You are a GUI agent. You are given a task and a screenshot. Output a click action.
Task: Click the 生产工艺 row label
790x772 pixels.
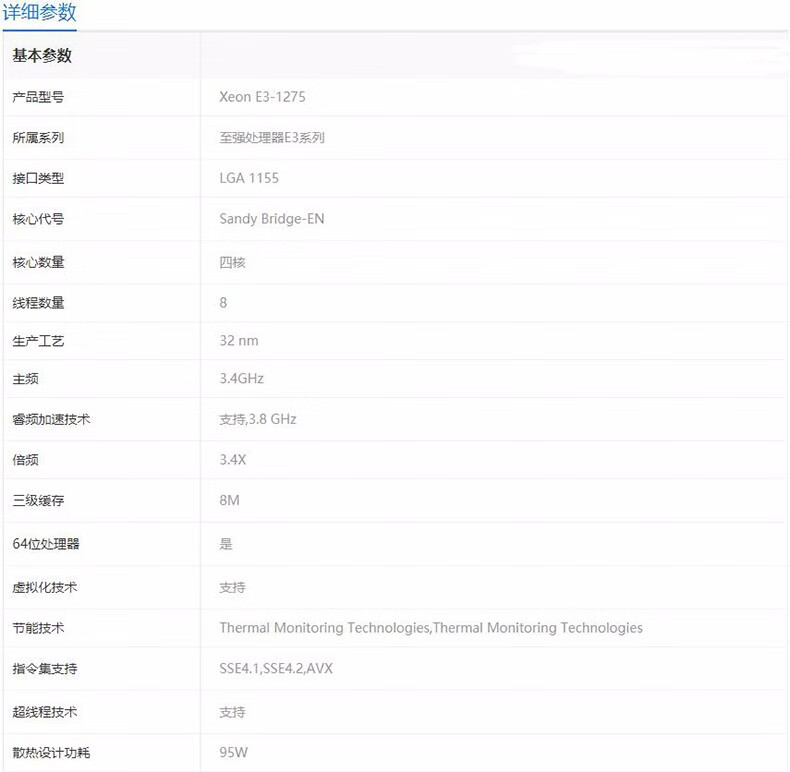[x=38, y=341]
